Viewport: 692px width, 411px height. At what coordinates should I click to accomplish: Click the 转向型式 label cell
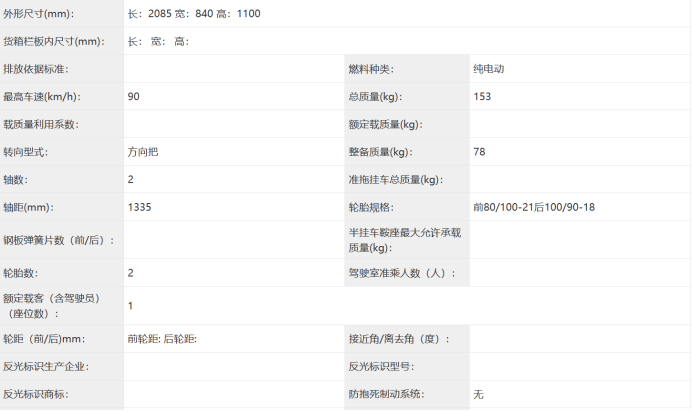click(26, 152)
